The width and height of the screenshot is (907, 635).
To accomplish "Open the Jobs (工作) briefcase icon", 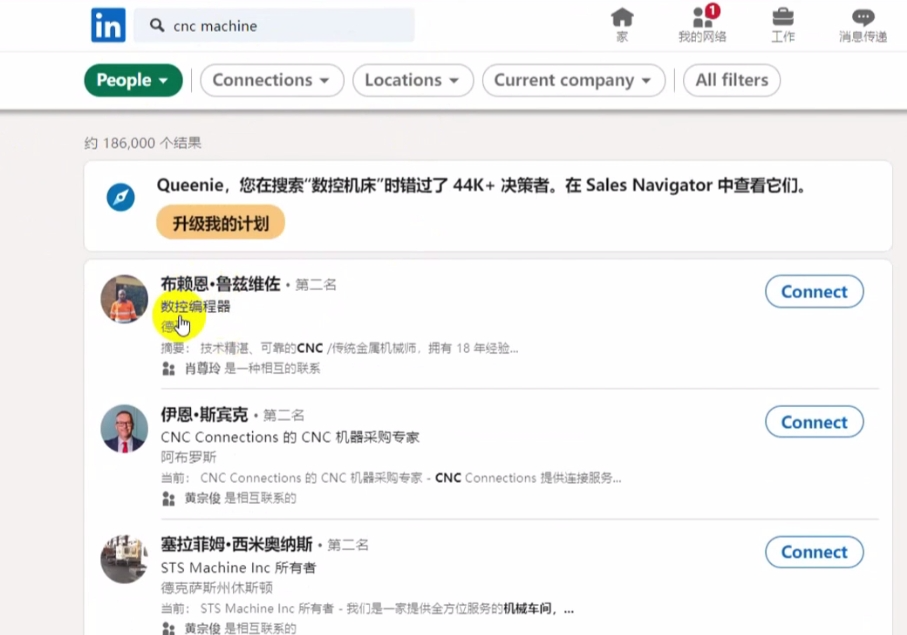I will point(783,25).
